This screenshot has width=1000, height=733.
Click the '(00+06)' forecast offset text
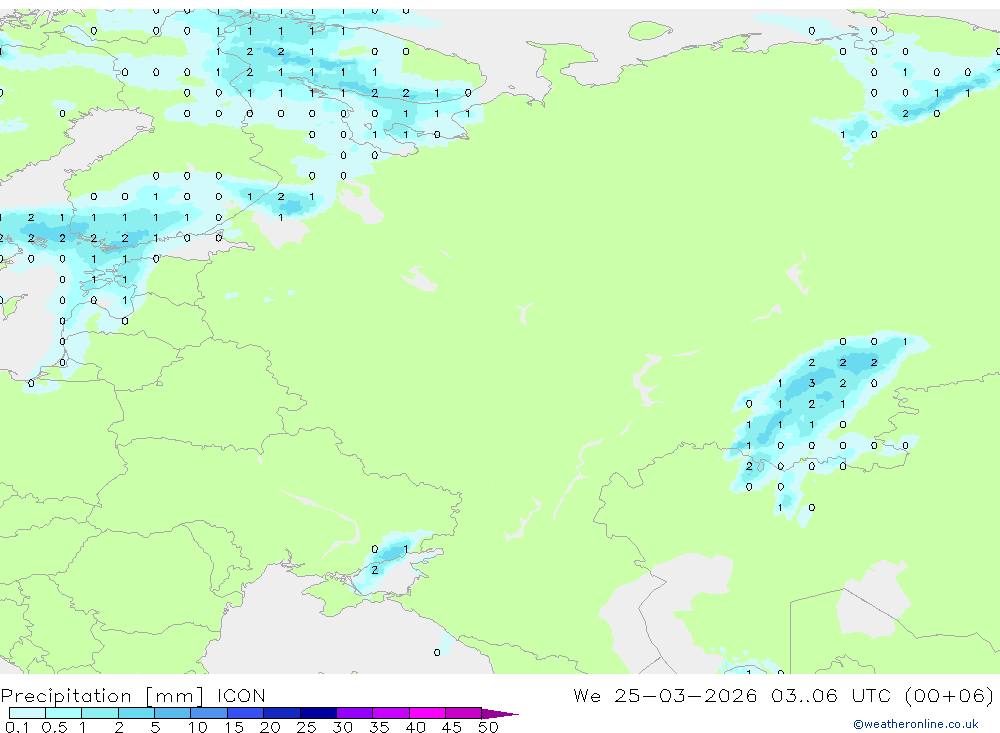949,695
